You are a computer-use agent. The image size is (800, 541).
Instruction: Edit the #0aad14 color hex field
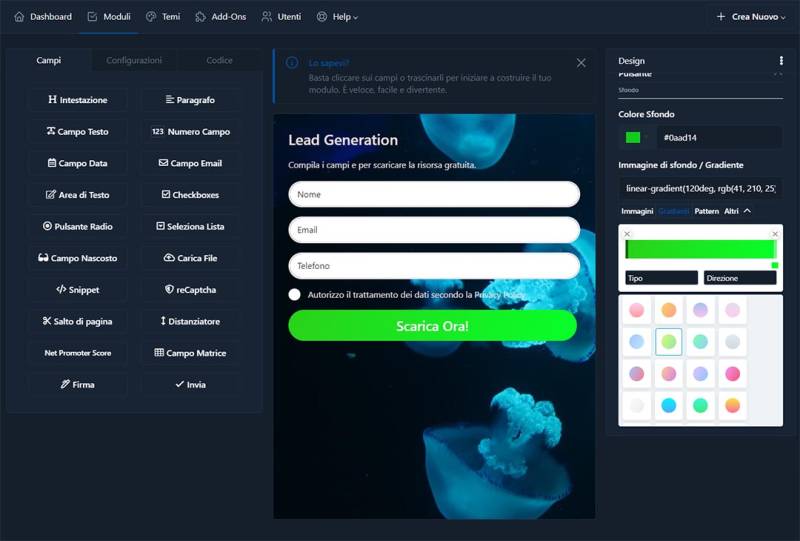[719, 137]
